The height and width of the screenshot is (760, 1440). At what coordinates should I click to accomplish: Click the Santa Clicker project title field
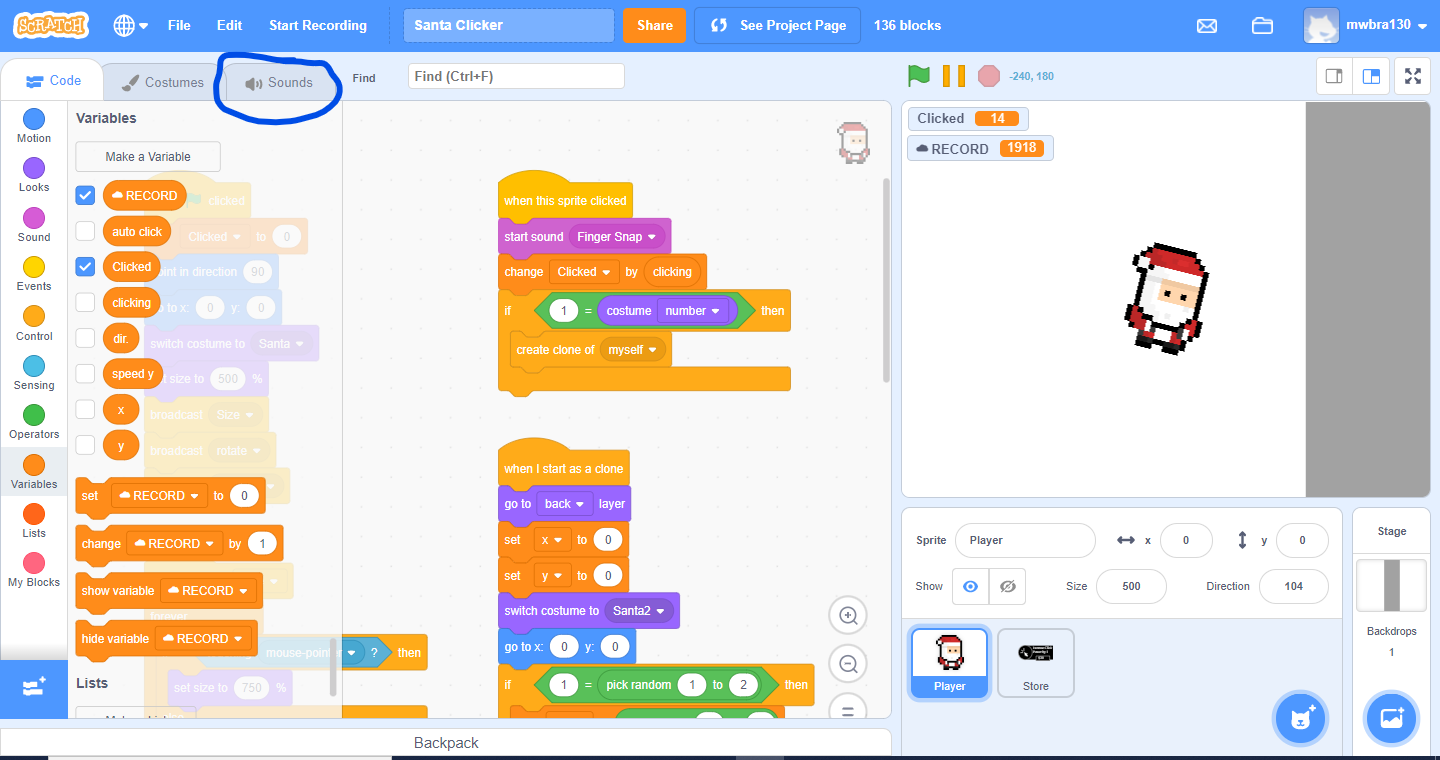point(509,25)
